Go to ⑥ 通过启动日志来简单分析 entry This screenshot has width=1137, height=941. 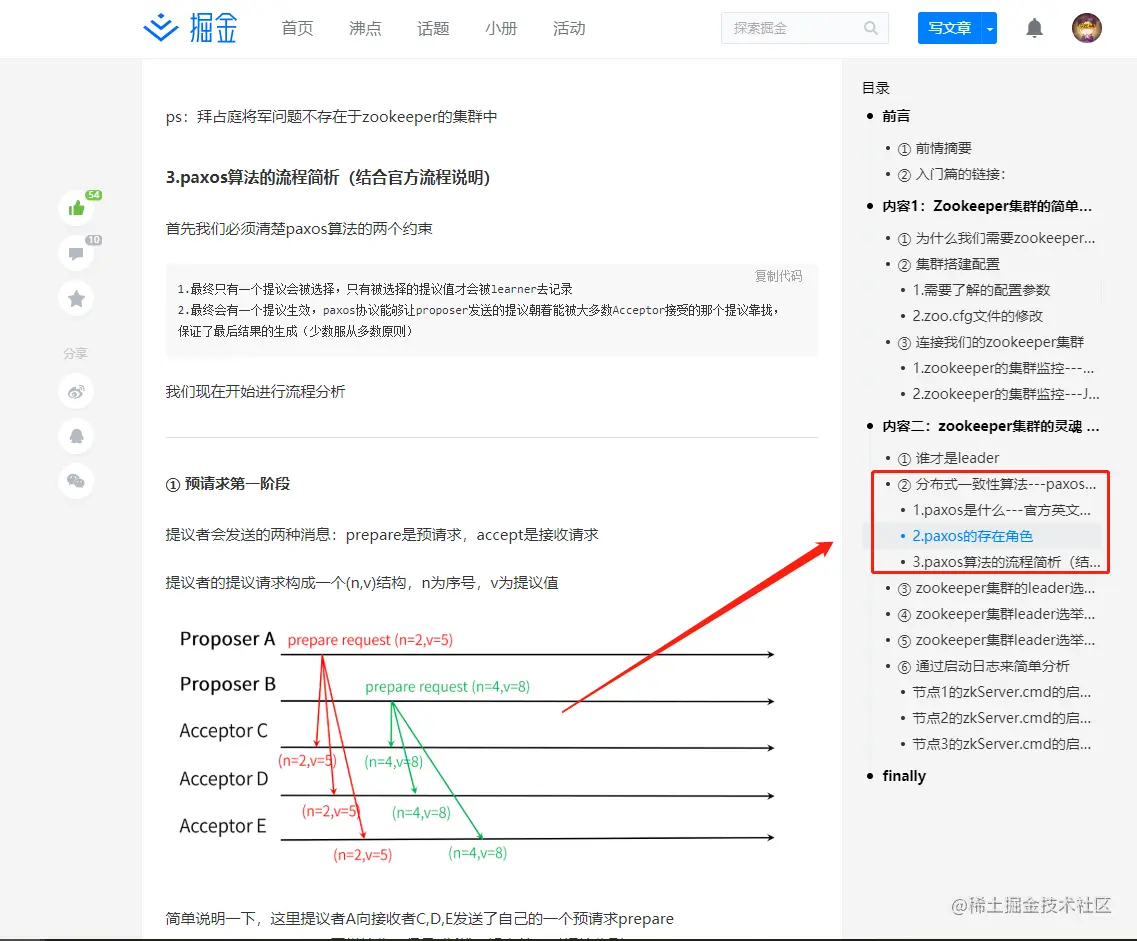click(x=983, y=666)
